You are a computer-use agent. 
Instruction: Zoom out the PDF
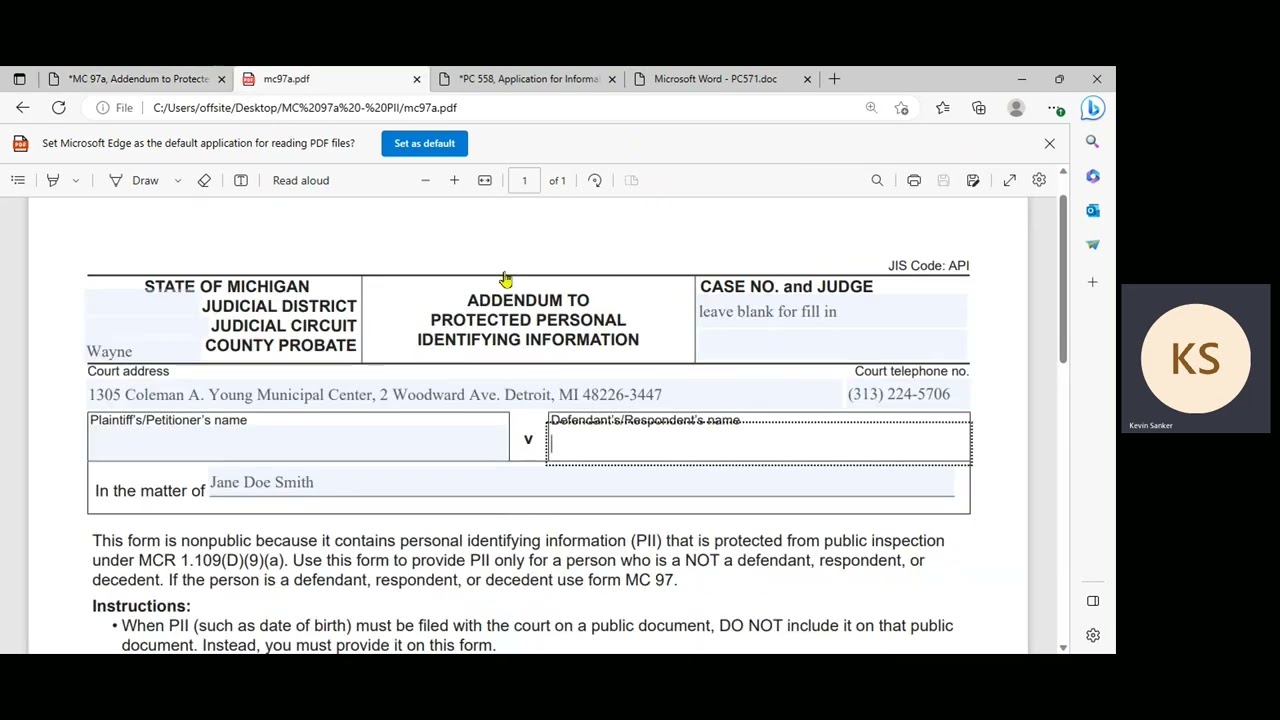click(x=425, y=181)
